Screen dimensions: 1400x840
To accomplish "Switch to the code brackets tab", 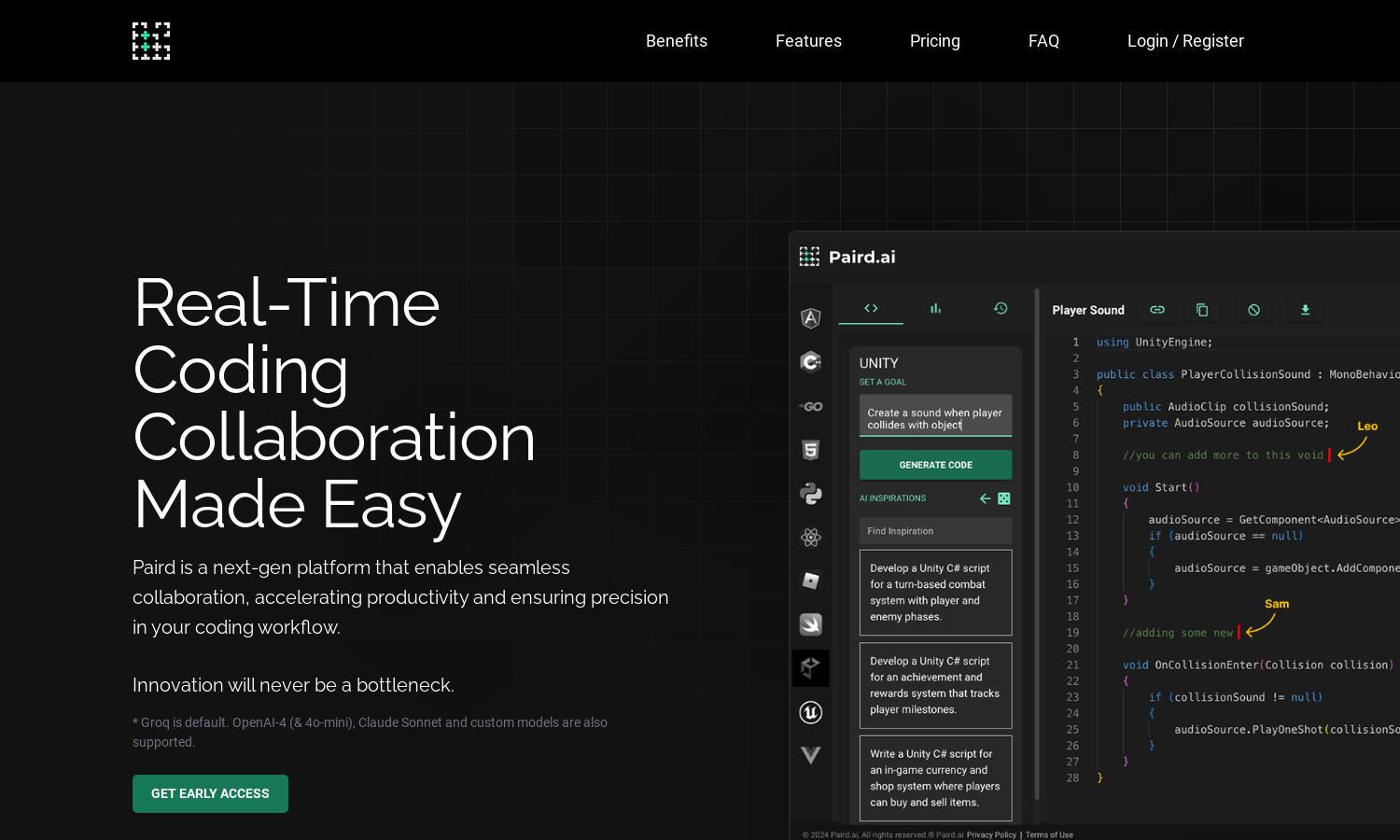I will tap(871, 308).
